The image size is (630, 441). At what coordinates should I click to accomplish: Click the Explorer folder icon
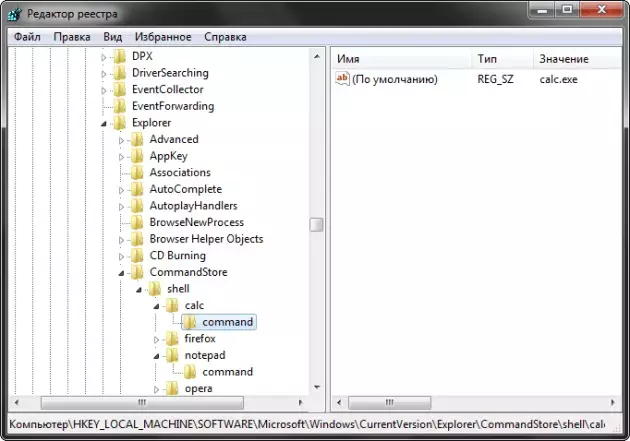pyautogui.click(x=120, y=123)
